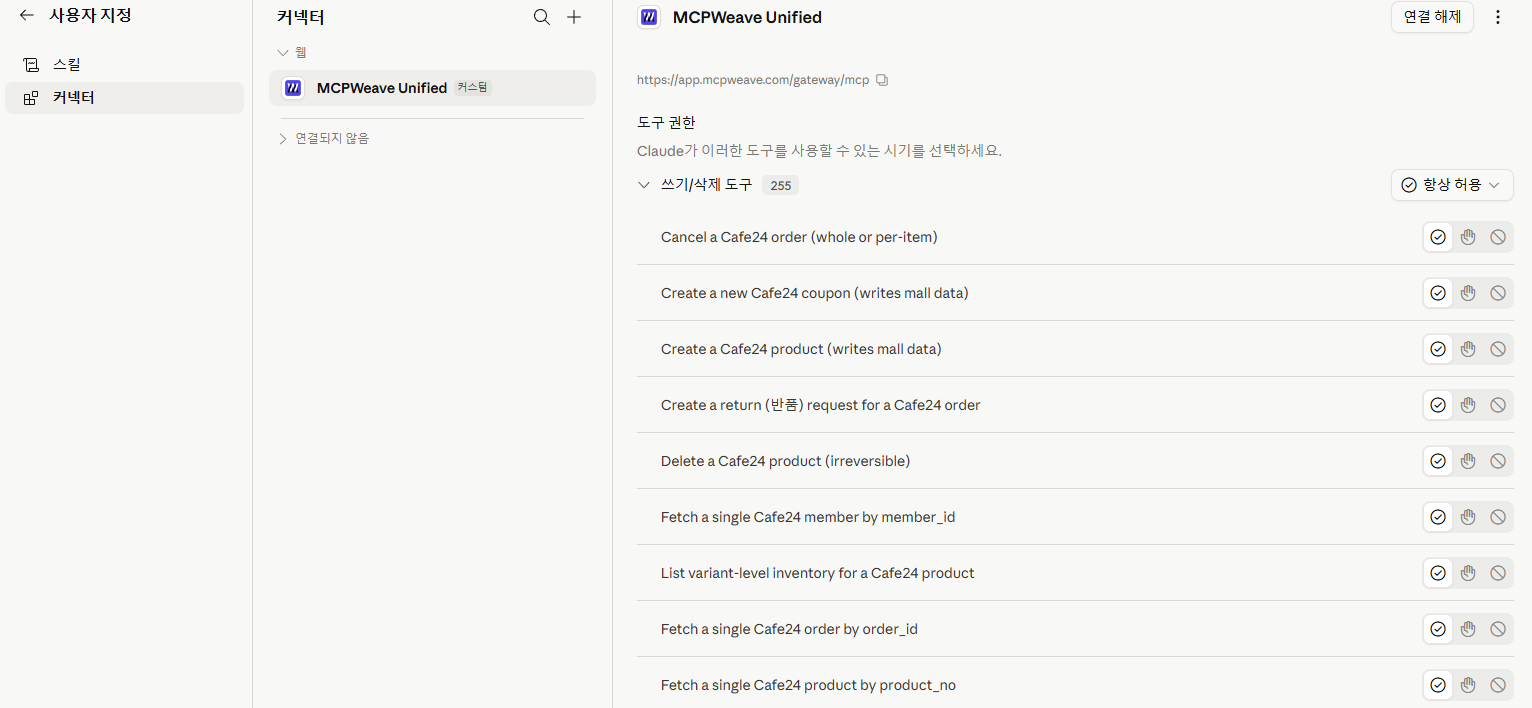This screenshot has height=708, width=1532.
Task: Click the 255 tool count badge
Action: [780, 186]
